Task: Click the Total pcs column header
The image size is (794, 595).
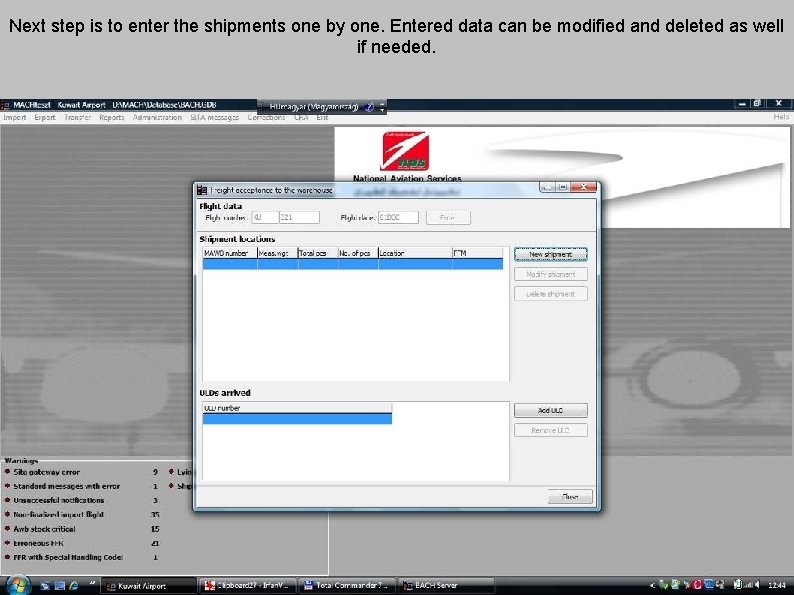Action: (318, 253)
